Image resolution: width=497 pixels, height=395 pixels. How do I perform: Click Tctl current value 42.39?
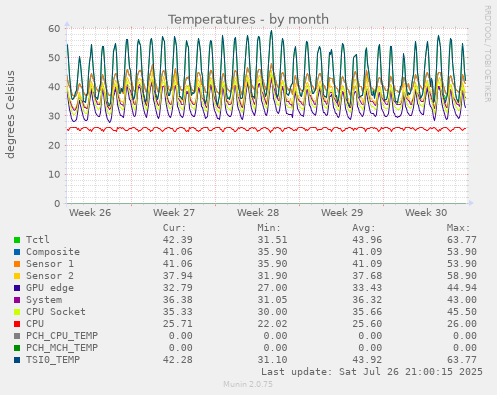(x=177, y=240)
